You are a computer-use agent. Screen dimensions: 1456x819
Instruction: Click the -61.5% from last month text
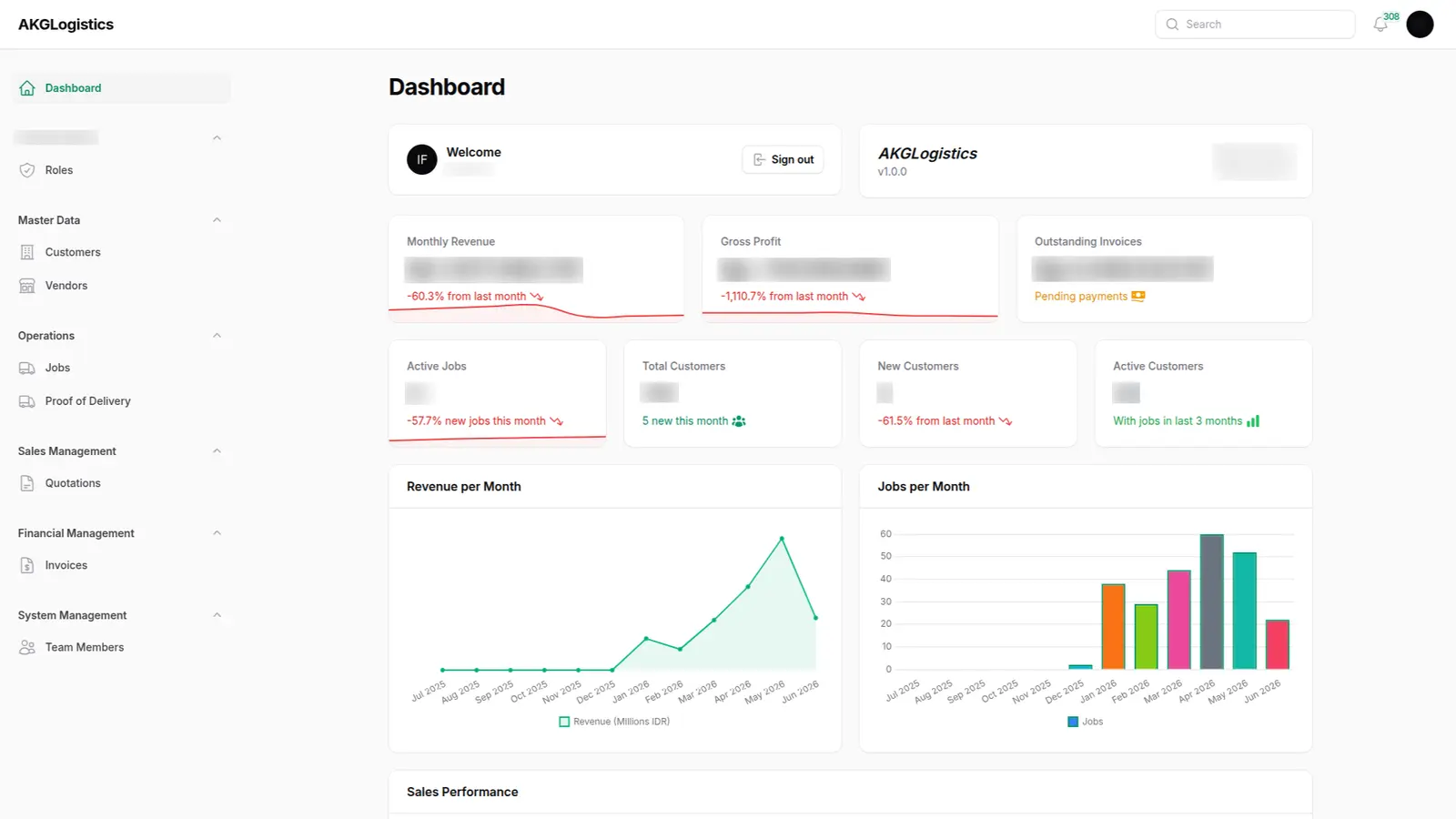tap(936, 421)
